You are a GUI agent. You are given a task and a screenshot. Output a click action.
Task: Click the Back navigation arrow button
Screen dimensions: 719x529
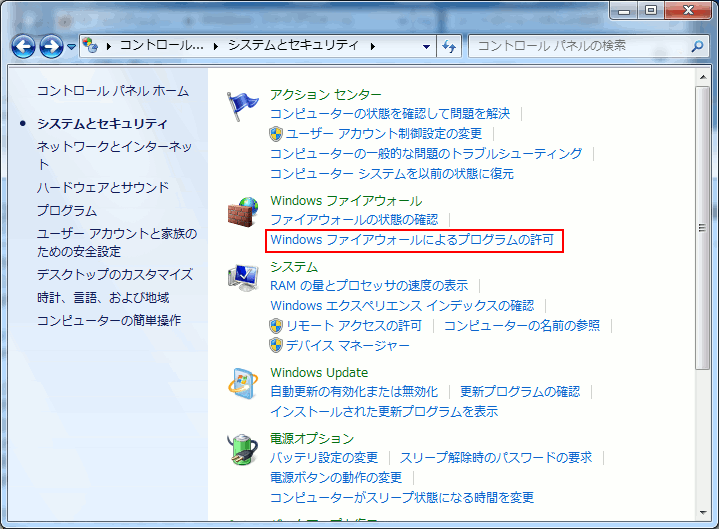tap(25, 46)
